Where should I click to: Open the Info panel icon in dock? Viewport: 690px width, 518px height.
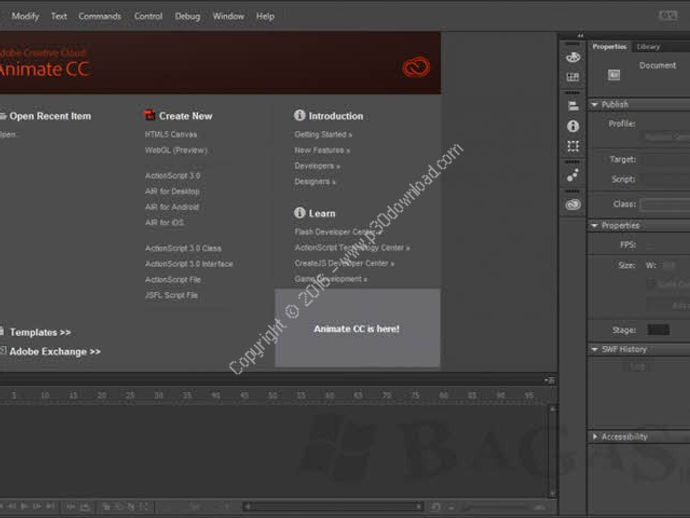[x=573, y=126]
